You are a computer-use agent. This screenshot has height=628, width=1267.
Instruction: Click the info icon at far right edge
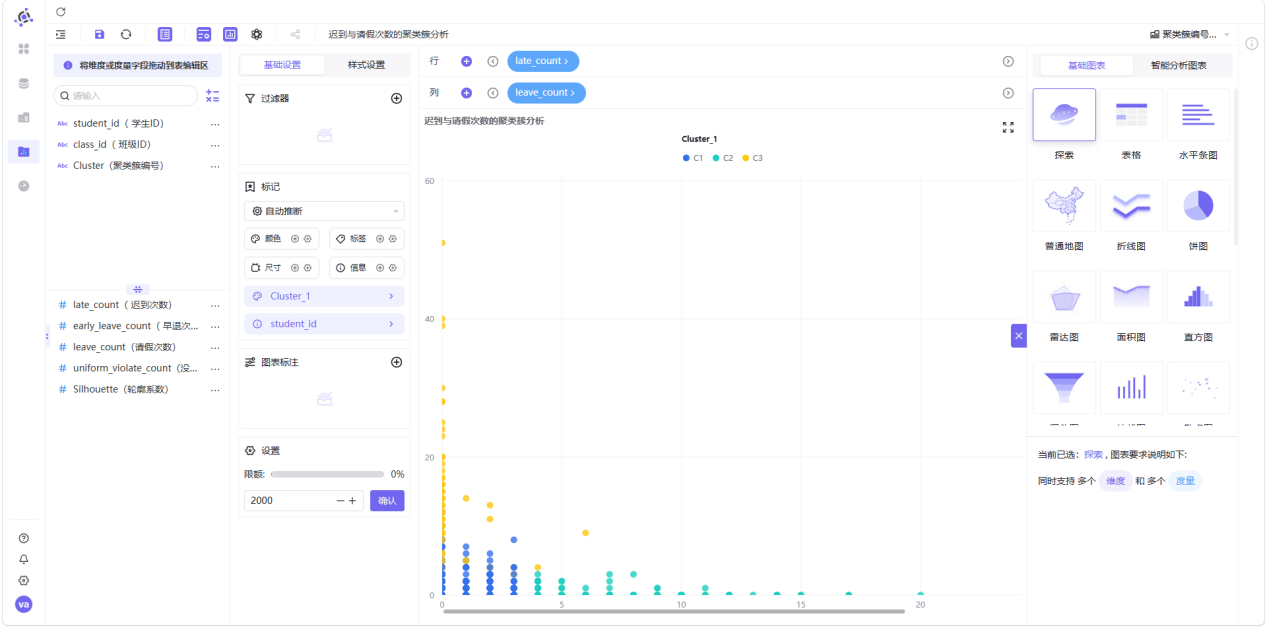click(x=1251, y=43)
